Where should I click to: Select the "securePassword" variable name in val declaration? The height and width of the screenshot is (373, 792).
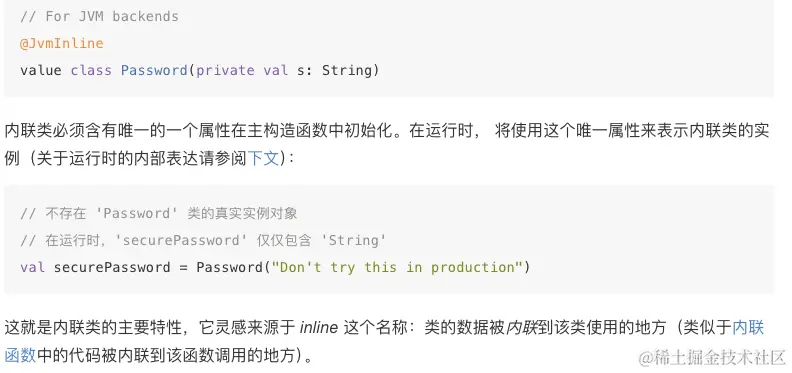click(112, 267)
